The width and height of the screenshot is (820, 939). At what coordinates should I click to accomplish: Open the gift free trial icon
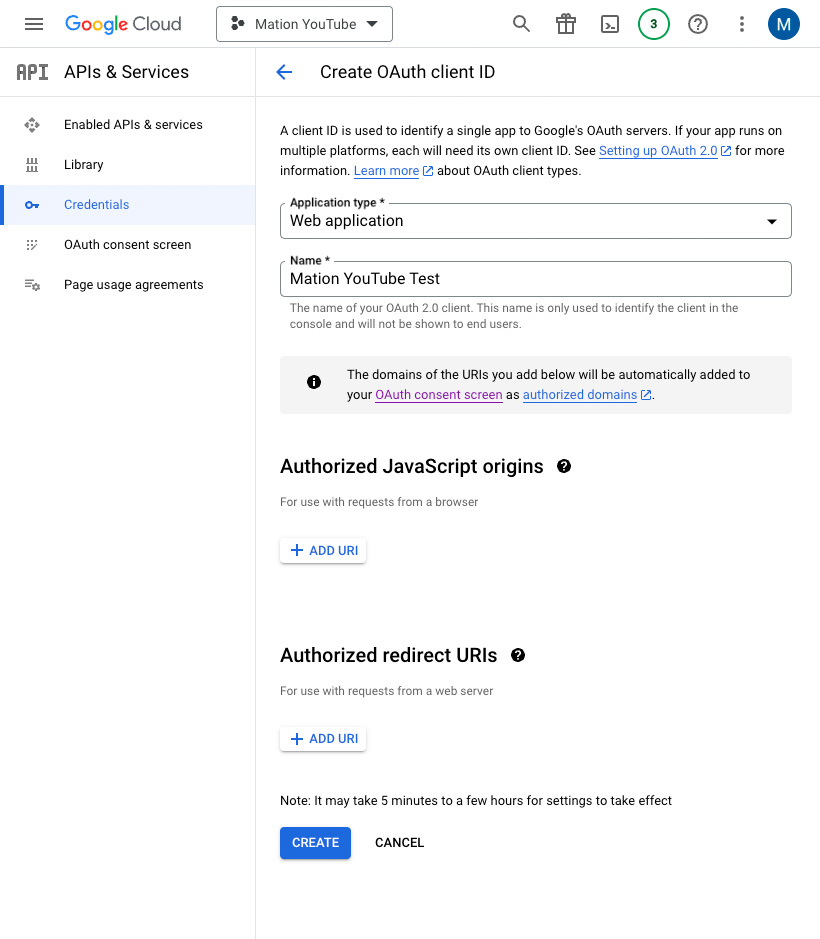point(565,24)
